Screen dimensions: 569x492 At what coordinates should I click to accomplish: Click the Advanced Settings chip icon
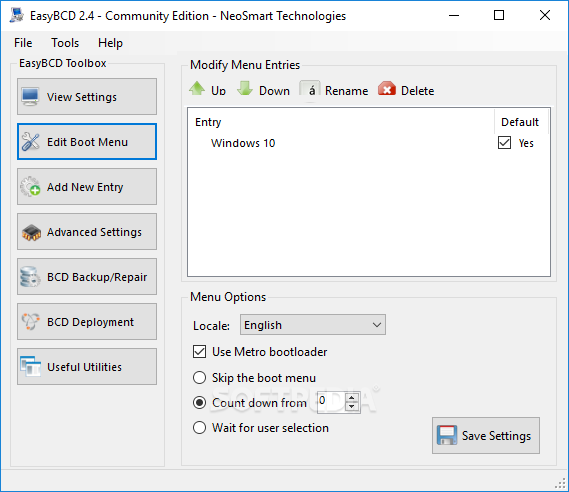pyautogui.click(x=31, y=233)
